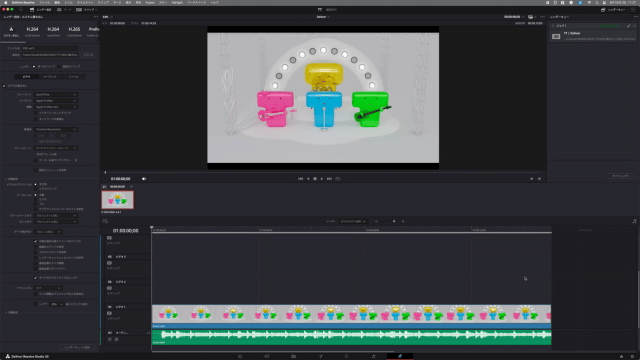Remove Job 1 from the render queue
The height and width of the screenshot is (360, 640).
pos(634,26)
